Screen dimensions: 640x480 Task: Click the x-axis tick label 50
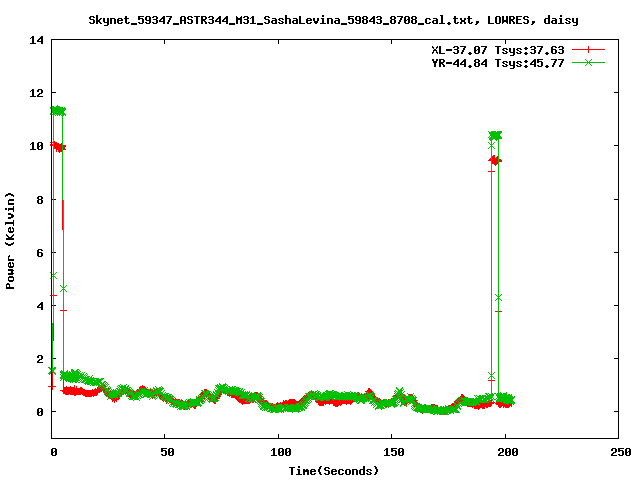coord(167,452)
